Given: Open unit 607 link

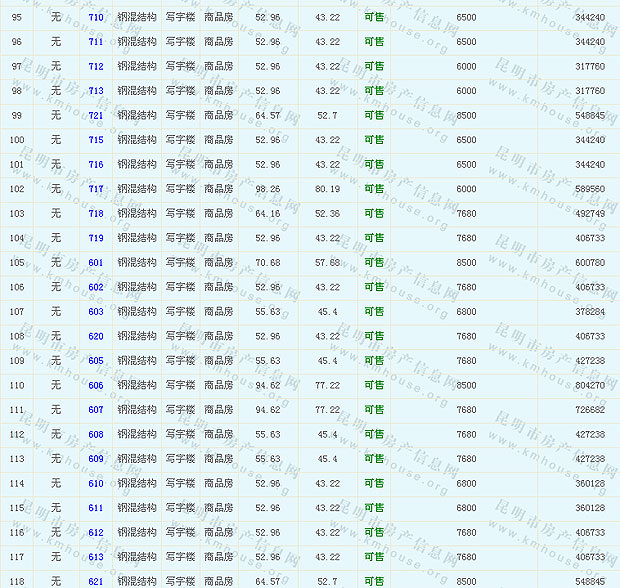Looking at the screenshot, I should [95, 410].
